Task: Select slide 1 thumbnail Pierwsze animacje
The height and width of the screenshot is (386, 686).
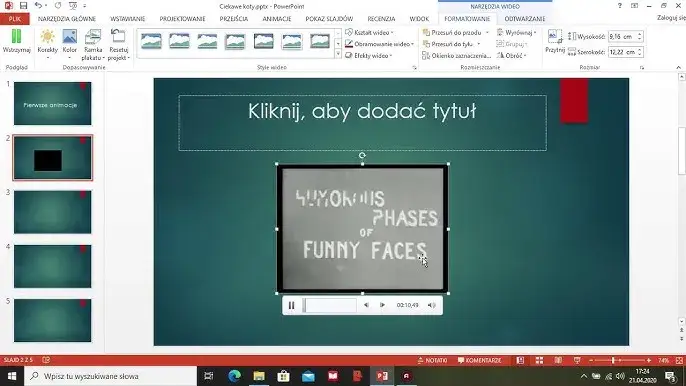Action: 52,103
